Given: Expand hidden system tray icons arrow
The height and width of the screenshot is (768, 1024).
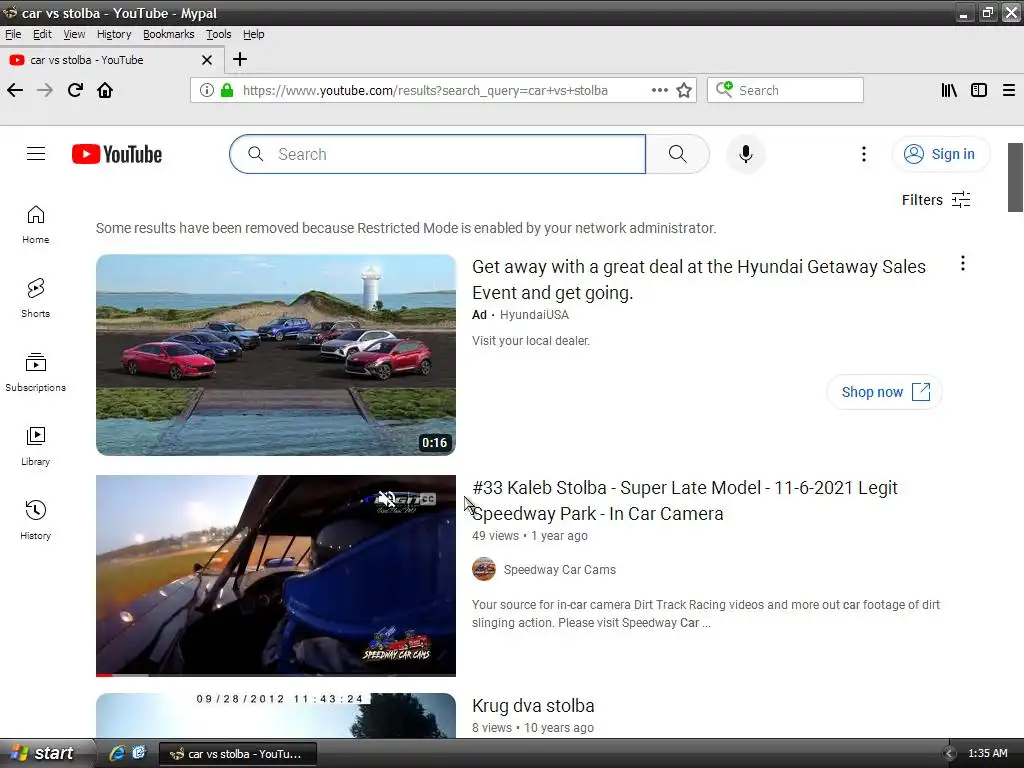Looking at the screenshot, I should pyautogui.click(x=949, y=754).
